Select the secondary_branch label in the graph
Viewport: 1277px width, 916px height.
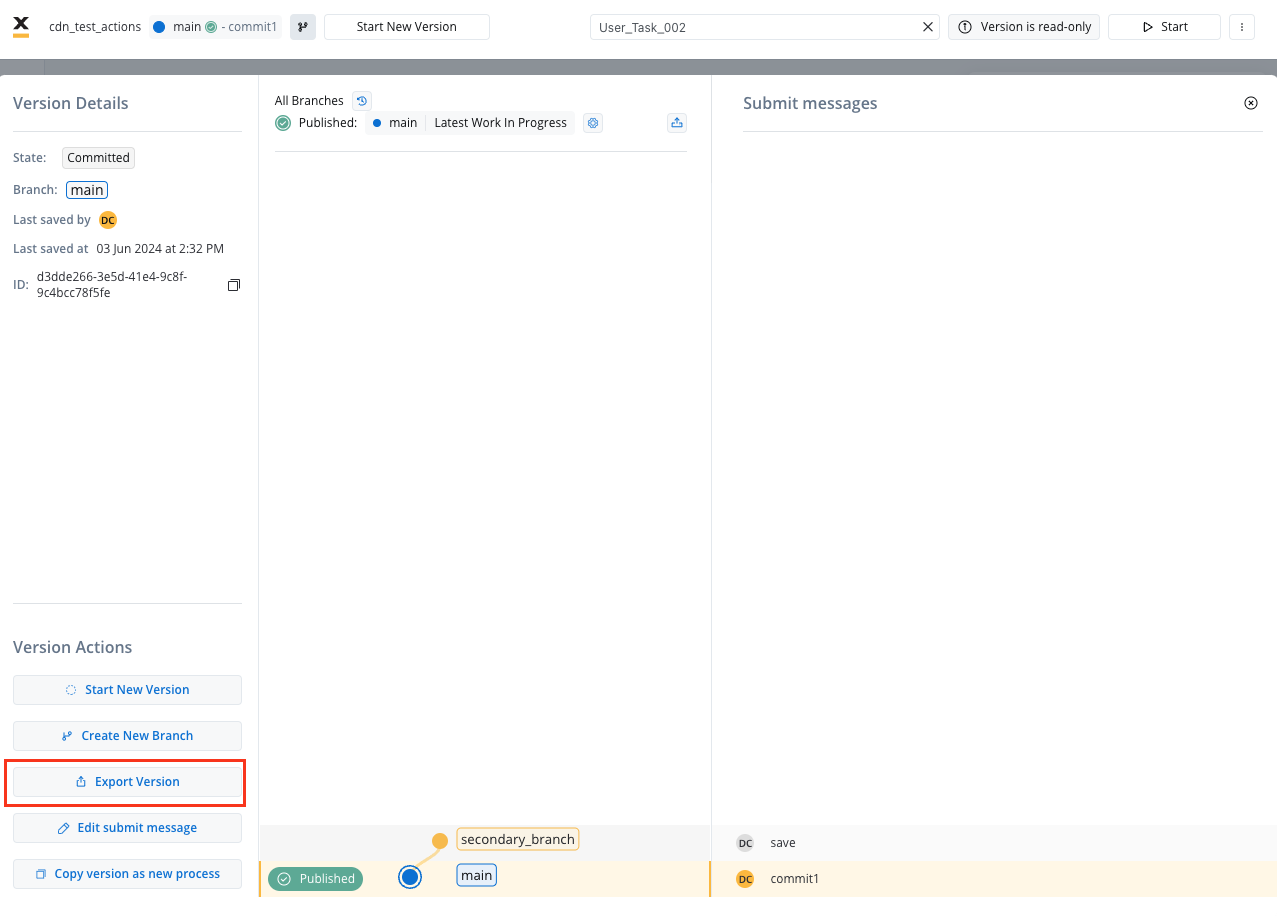tap(518, 839)
